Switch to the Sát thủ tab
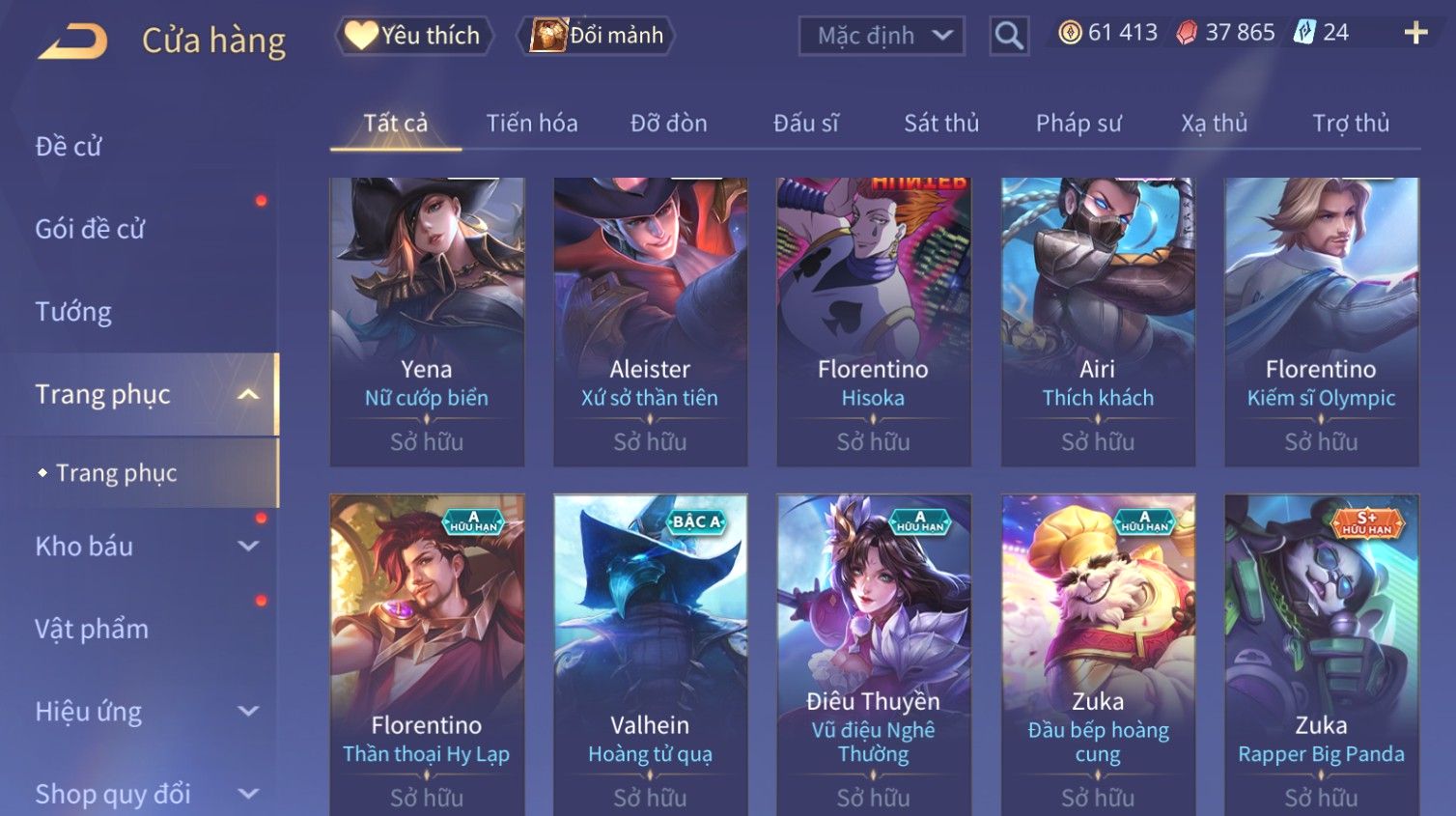Image resolution: width=1456 pixels, height=816 pixels. pyautogui.click(x=941, y=124)
